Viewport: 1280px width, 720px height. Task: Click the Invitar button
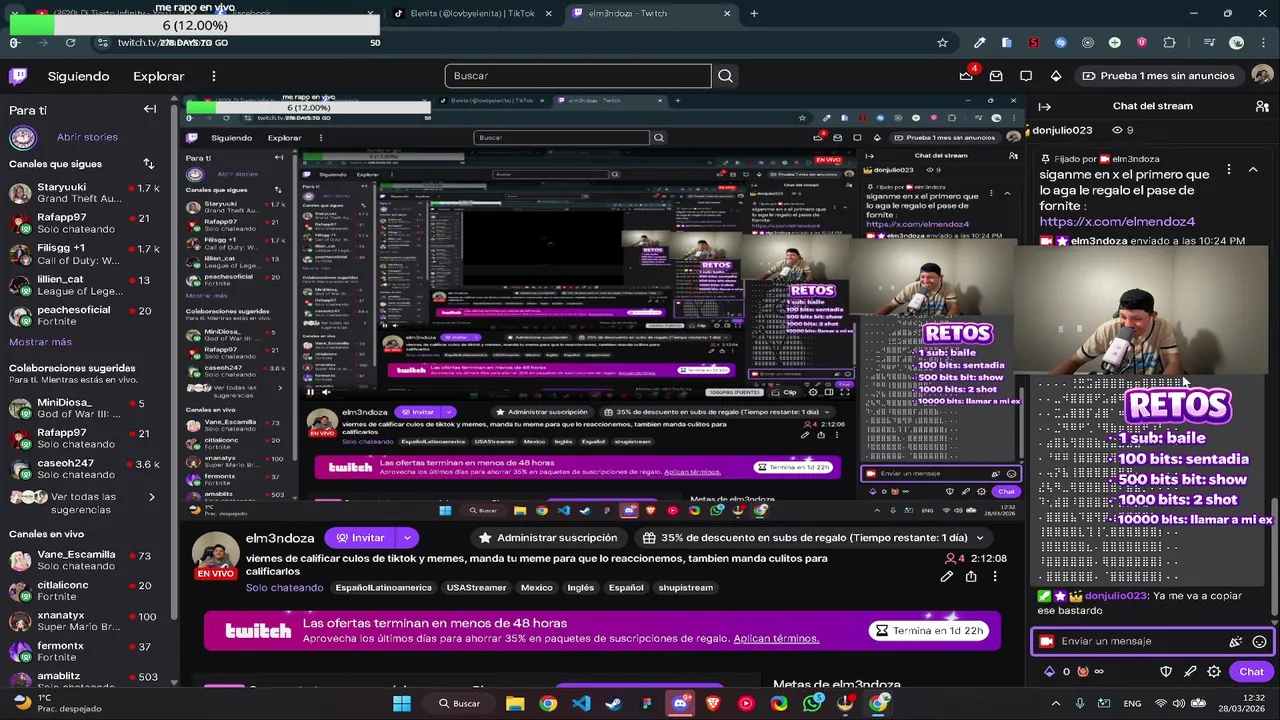point(361,538)
